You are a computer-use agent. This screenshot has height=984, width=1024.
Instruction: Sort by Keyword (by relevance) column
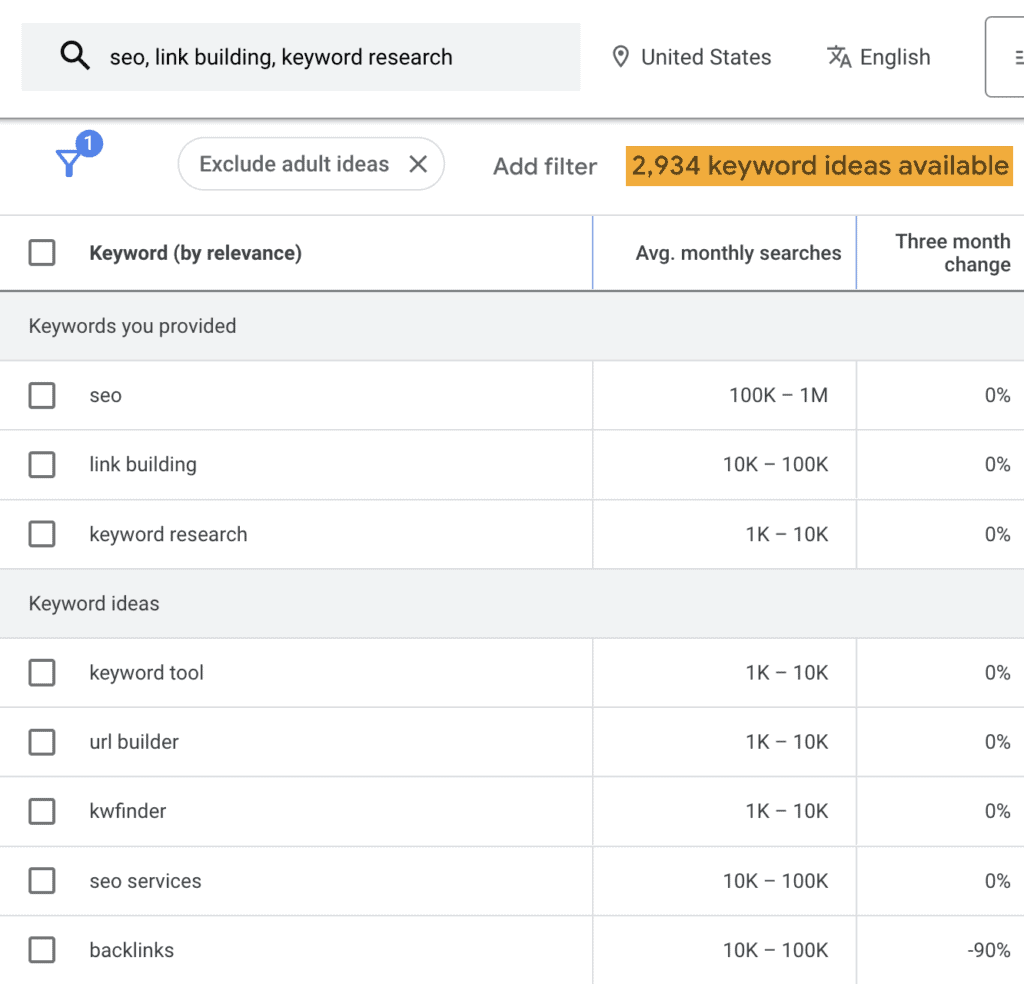click(x=195, y=252)
